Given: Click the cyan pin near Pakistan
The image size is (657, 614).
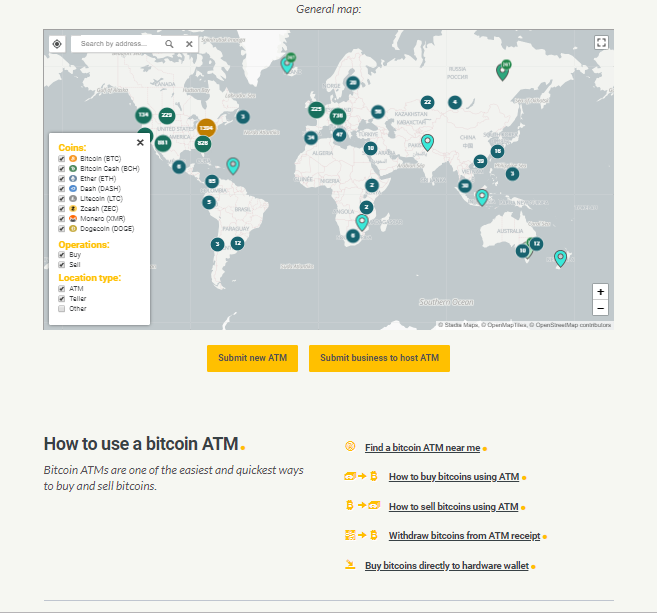Looking at the screenshot, I should coord(427,142).
